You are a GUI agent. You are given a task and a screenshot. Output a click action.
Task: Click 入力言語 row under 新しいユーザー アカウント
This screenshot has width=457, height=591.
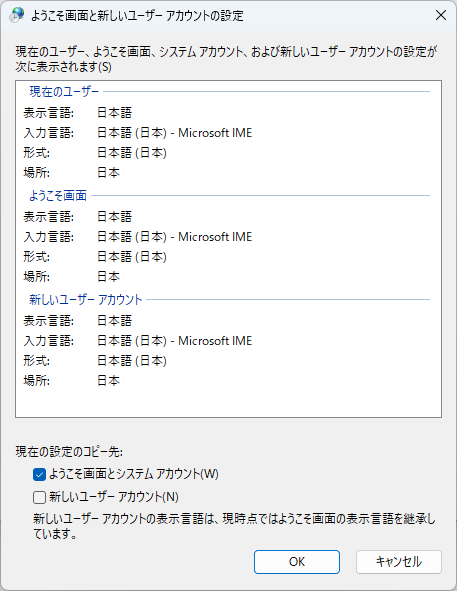(x=138, y=341)
